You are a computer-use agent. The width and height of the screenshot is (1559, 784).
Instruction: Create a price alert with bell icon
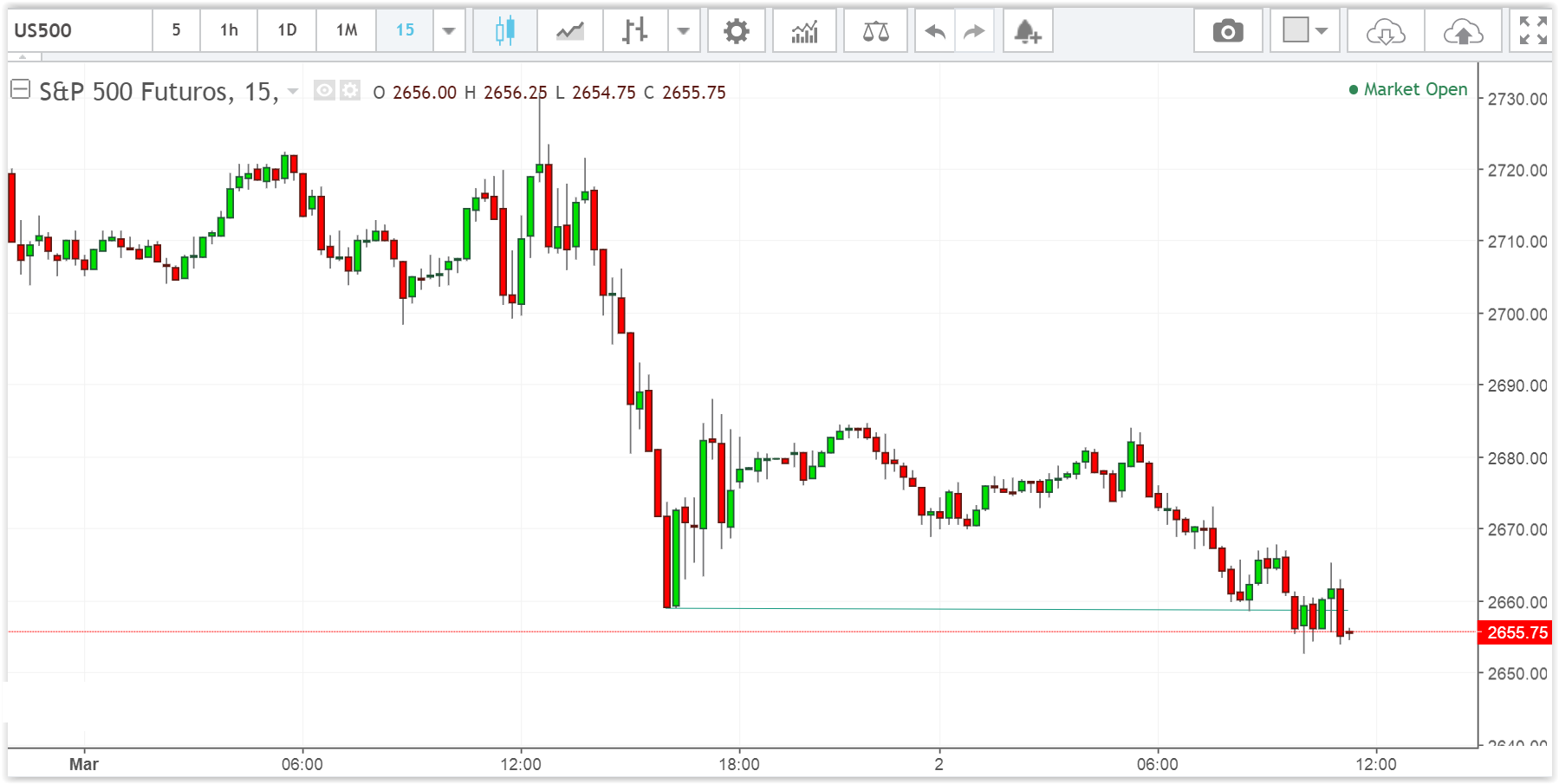click(1027, 31)
